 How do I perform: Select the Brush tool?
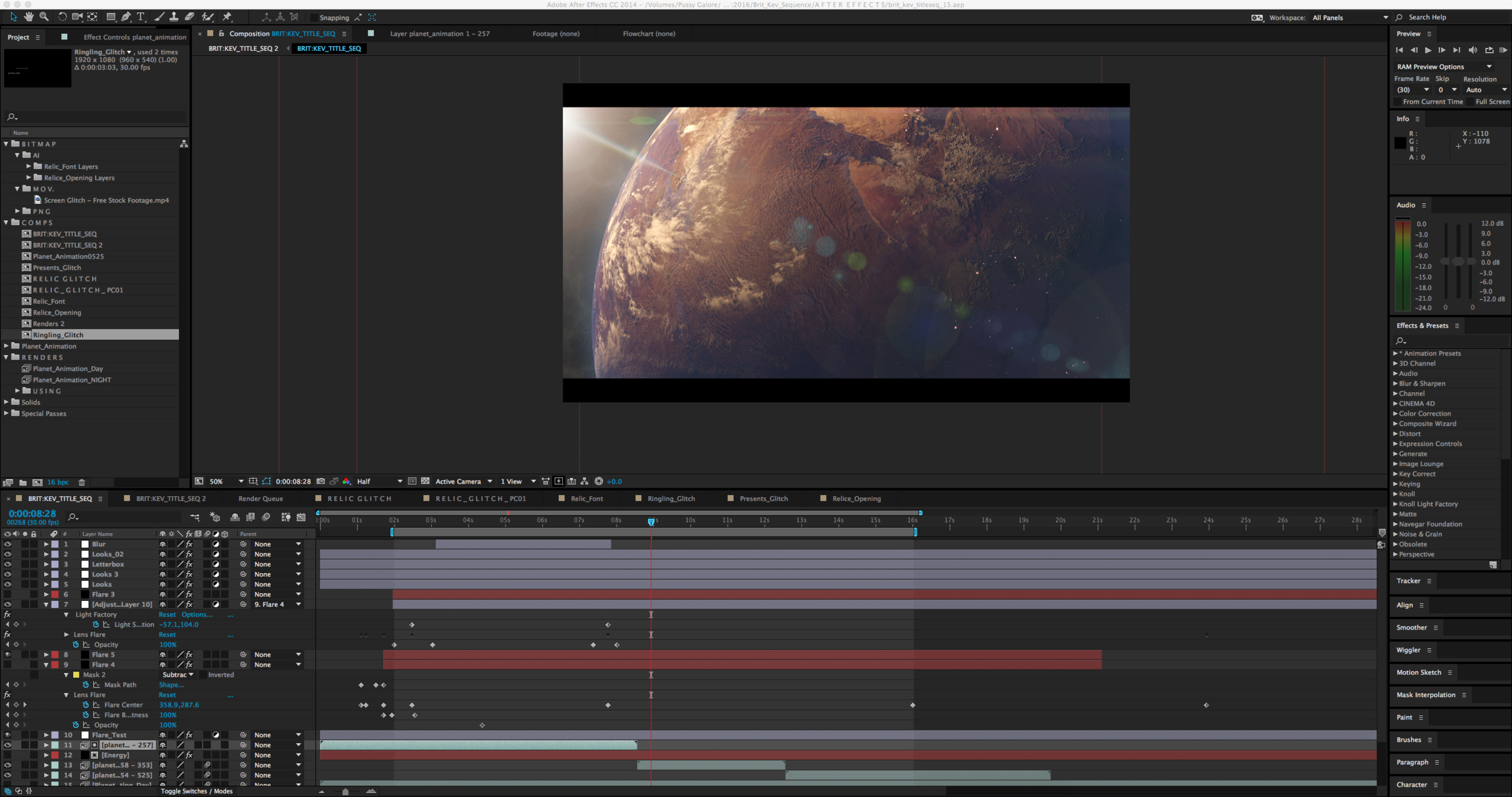pyautogui.click(x=158, y=17)
